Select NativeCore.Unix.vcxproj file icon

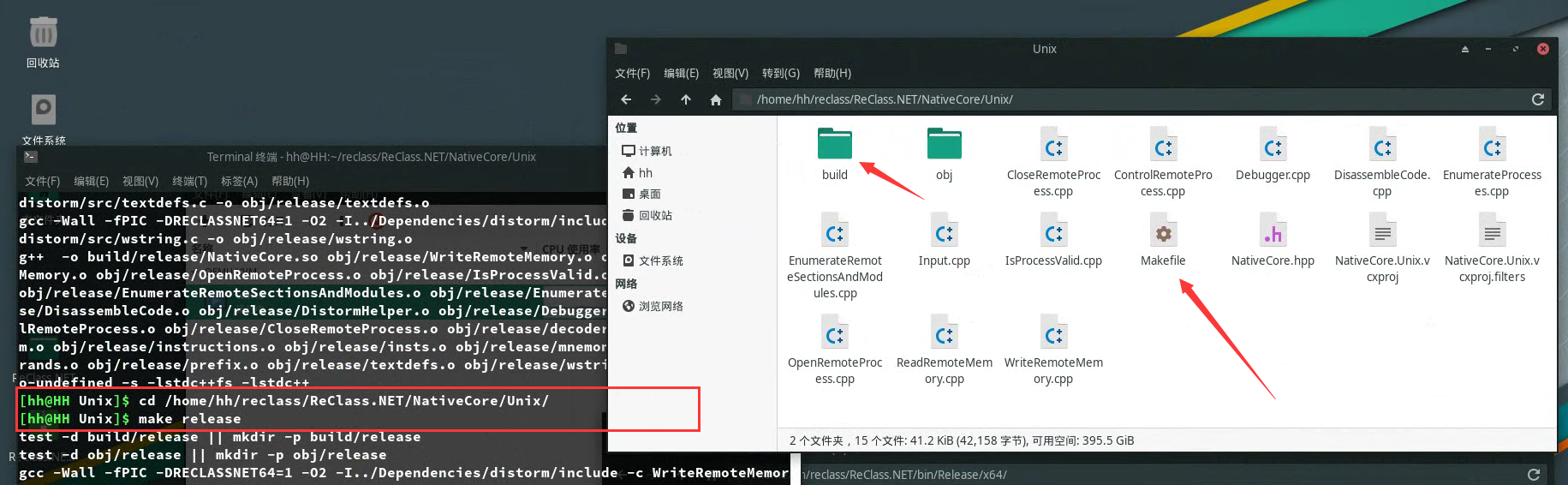tap(1382, 230)
